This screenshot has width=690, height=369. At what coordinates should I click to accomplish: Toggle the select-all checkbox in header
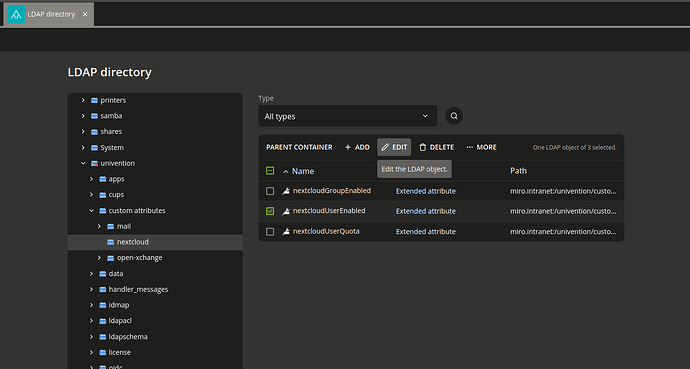pyautogui.click(x=270, y=171)
